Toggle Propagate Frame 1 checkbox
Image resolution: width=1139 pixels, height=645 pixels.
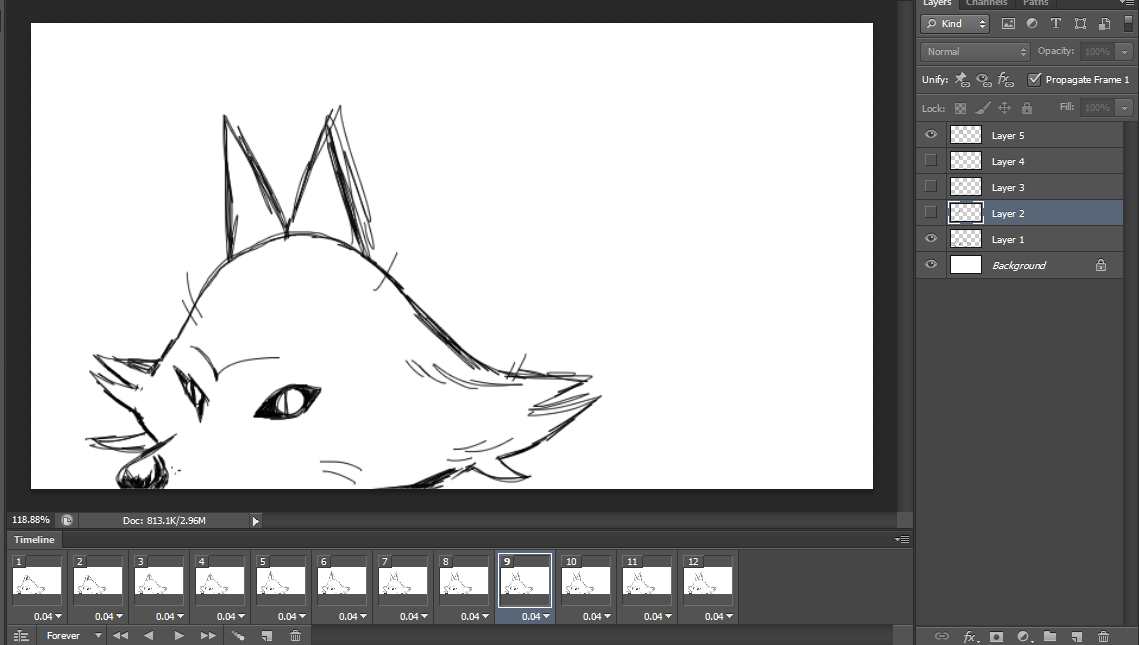tap(1034, 79)
